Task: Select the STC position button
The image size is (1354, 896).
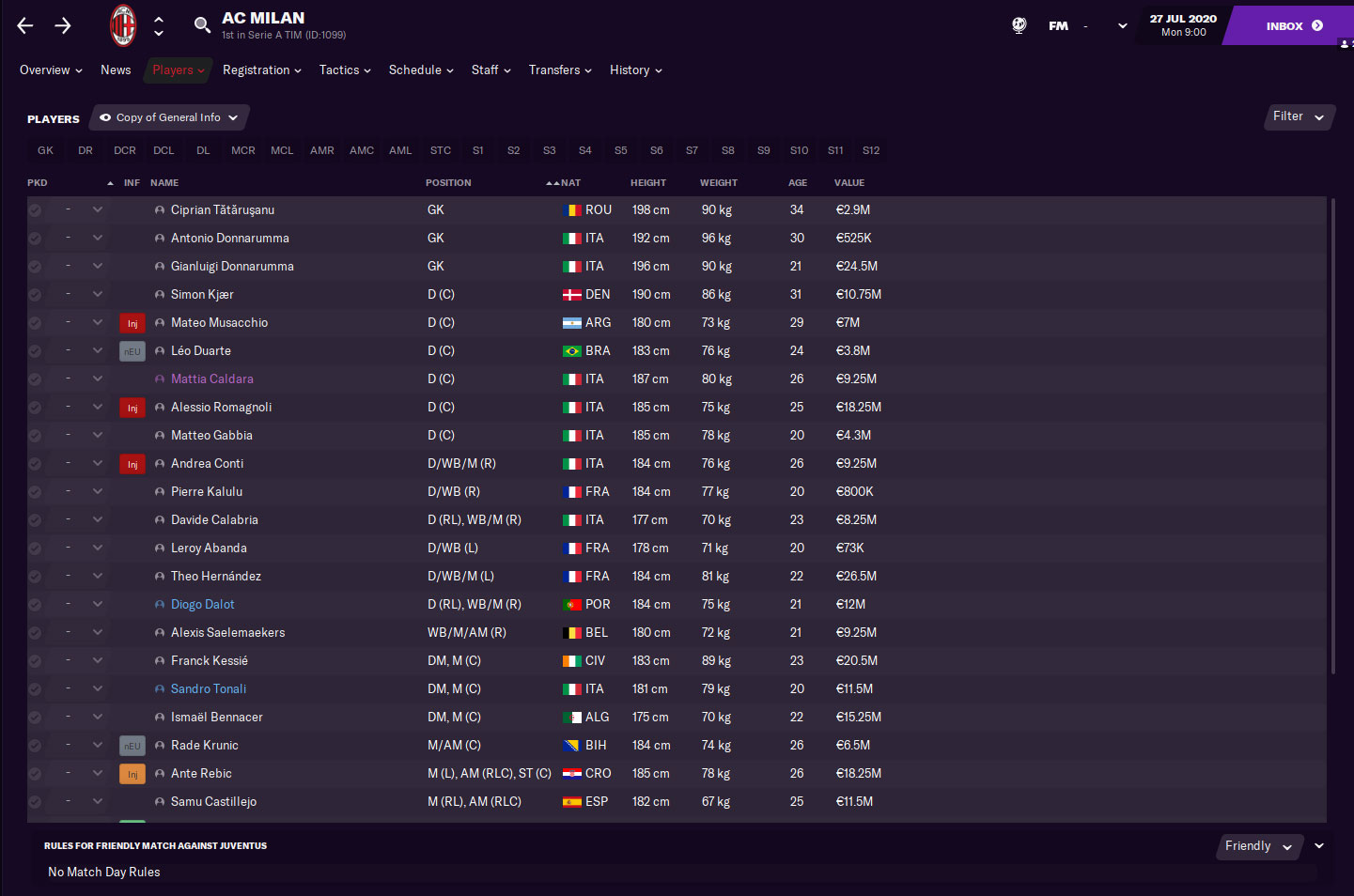Action: tap(441, 150)
